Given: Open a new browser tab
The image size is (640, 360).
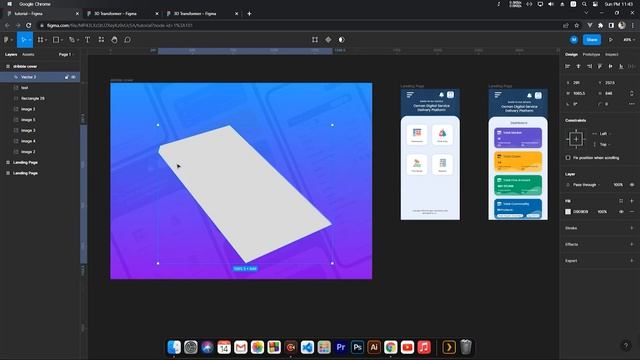Looking at the screenshot, I should tap(249, 13).
